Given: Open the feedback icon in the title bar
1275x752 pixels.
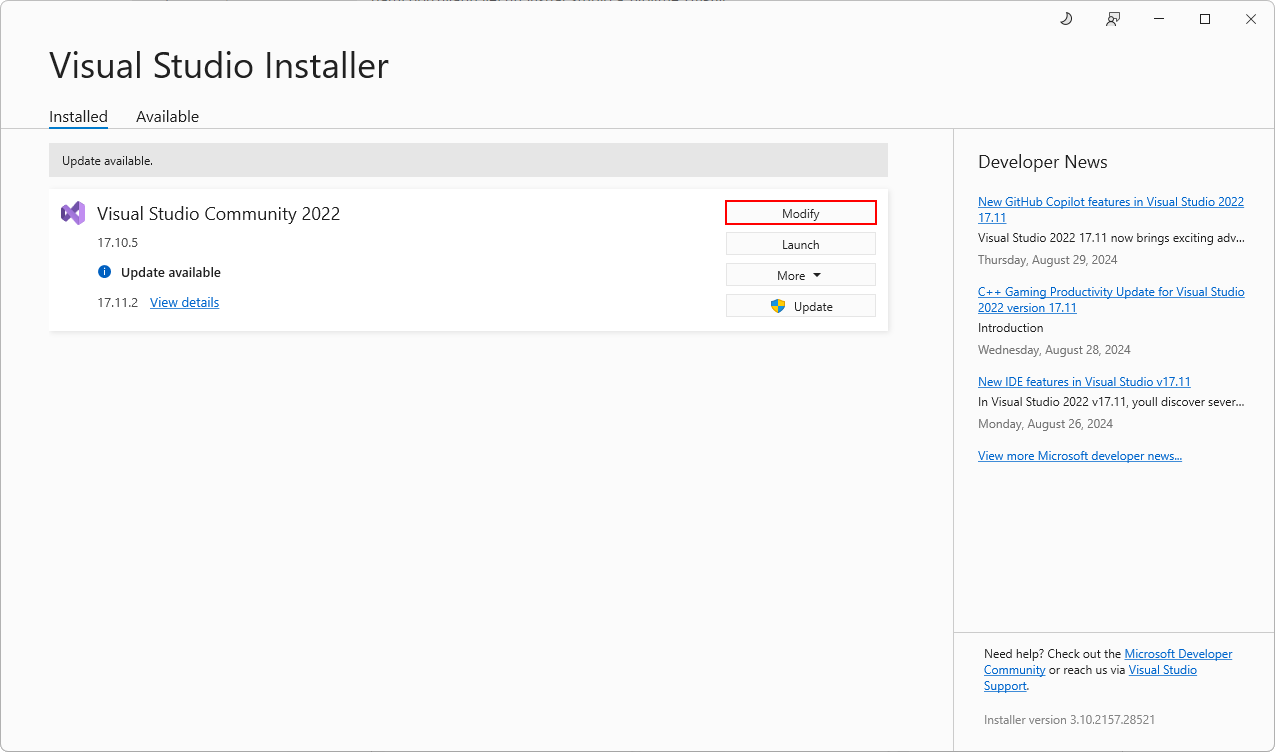Looking at the screenshot, I should coord(1112,18).
